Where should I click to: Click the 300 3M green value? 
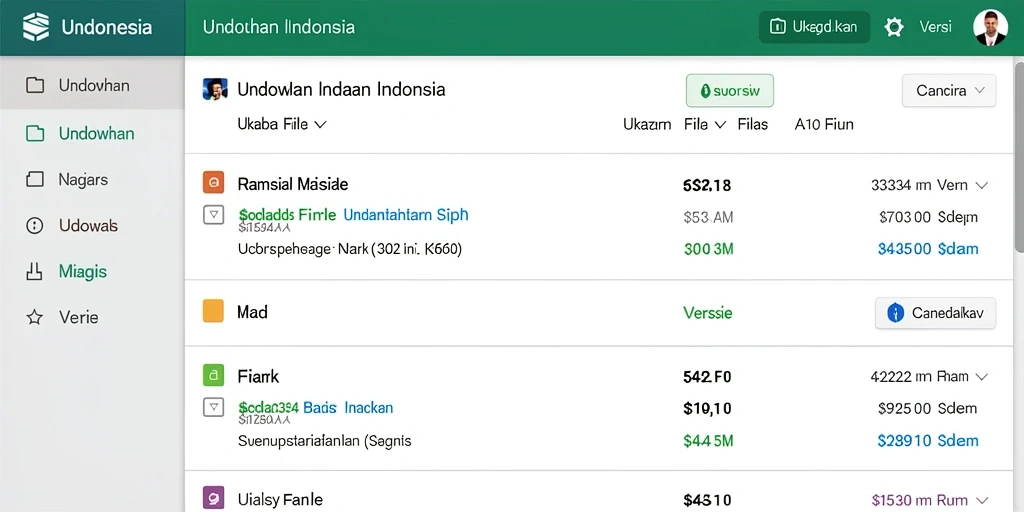(709, 249)
